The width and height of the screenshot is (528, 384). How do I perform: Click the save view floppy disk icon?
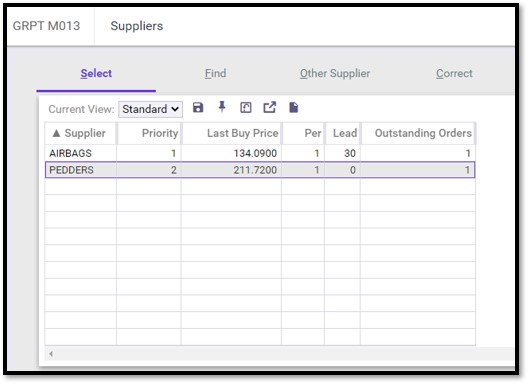(198, 108)
